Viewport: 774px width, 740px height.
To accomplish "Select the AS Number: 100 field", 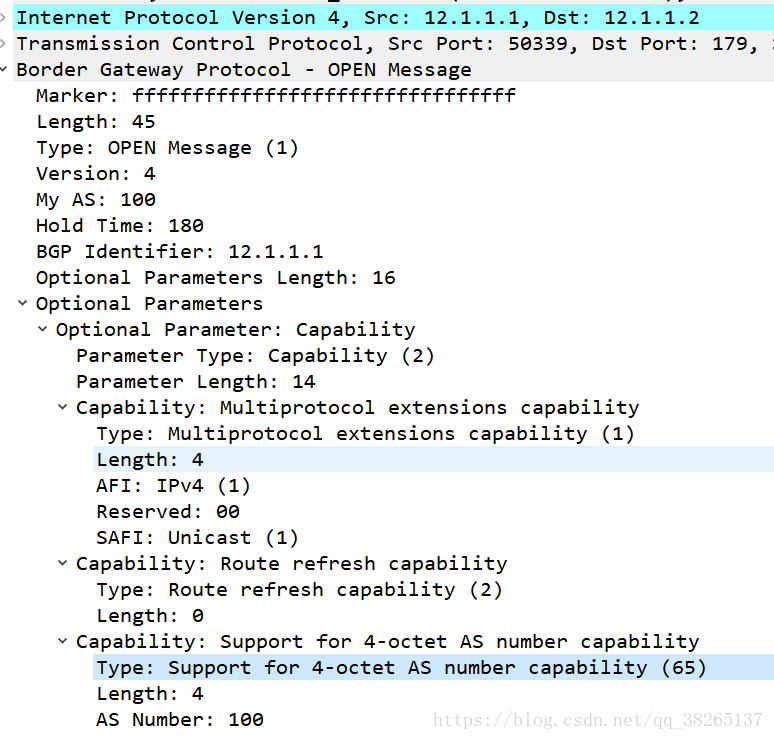I will point(179,720).
